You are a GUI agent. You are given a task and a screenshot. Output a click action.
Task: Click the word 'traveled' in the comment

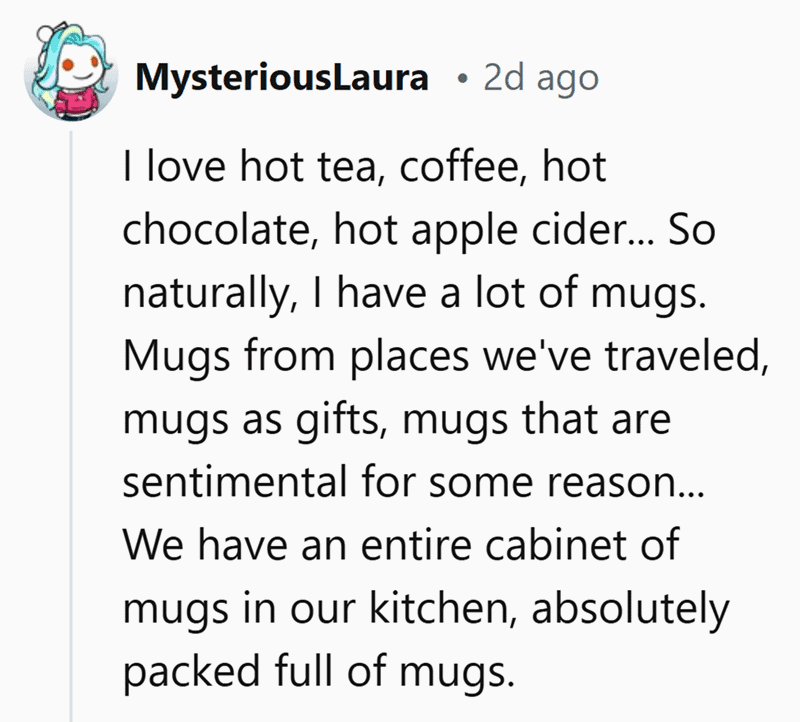point(686,355)
